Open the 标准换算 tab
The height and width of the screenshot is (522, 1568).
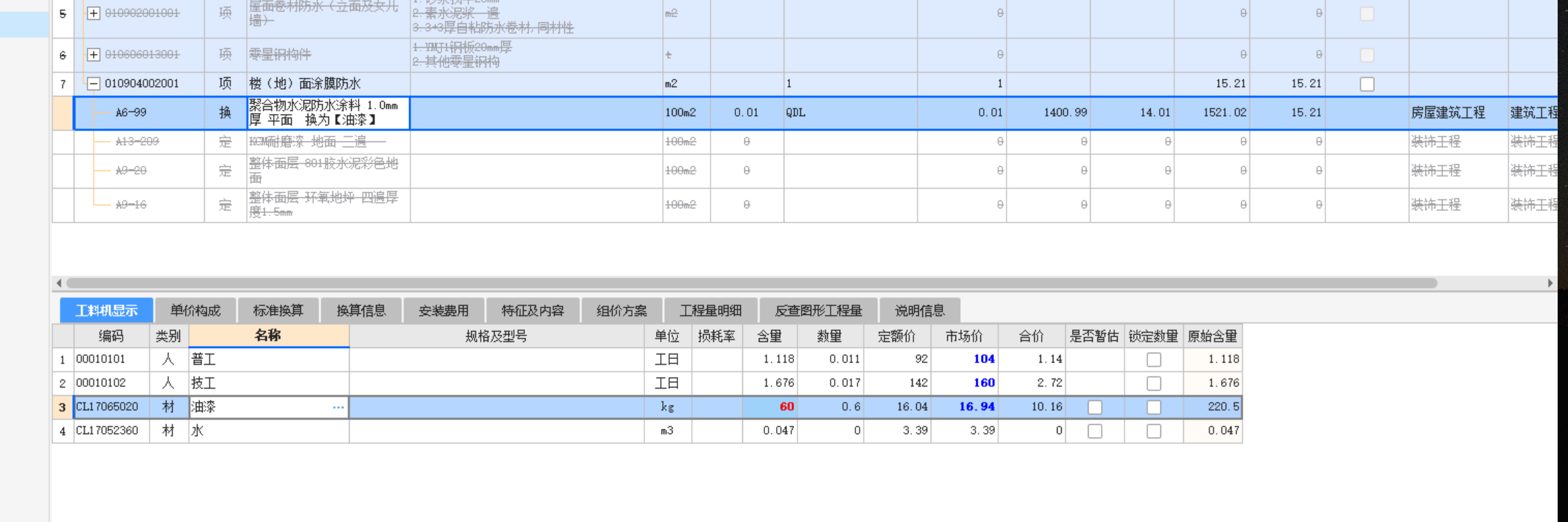point(278,311)
